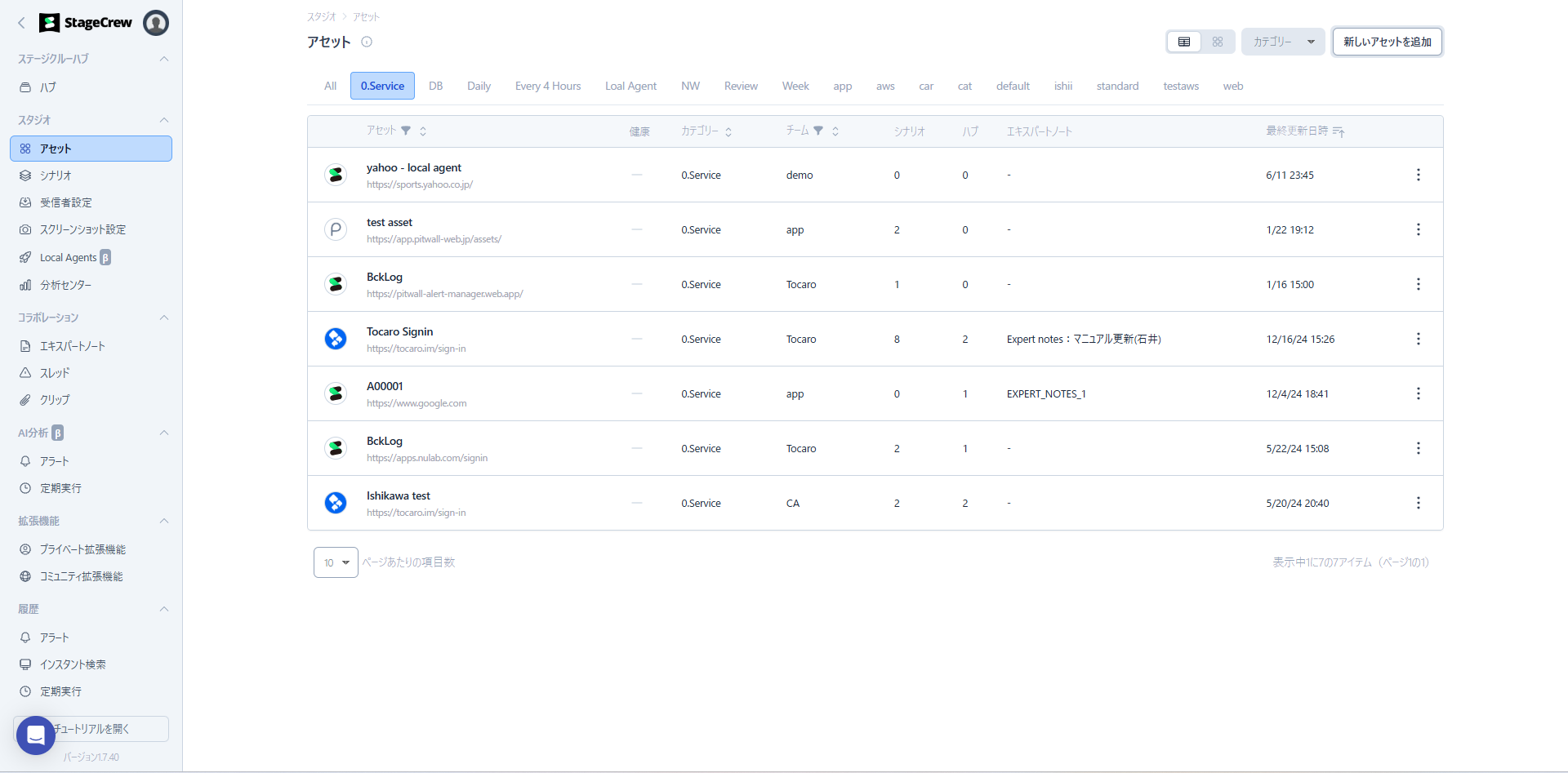The height and width of the screenshot is (773, 1568).
Task: Collapse the スタジオ sidebar section
Action: tap(164, 120)
